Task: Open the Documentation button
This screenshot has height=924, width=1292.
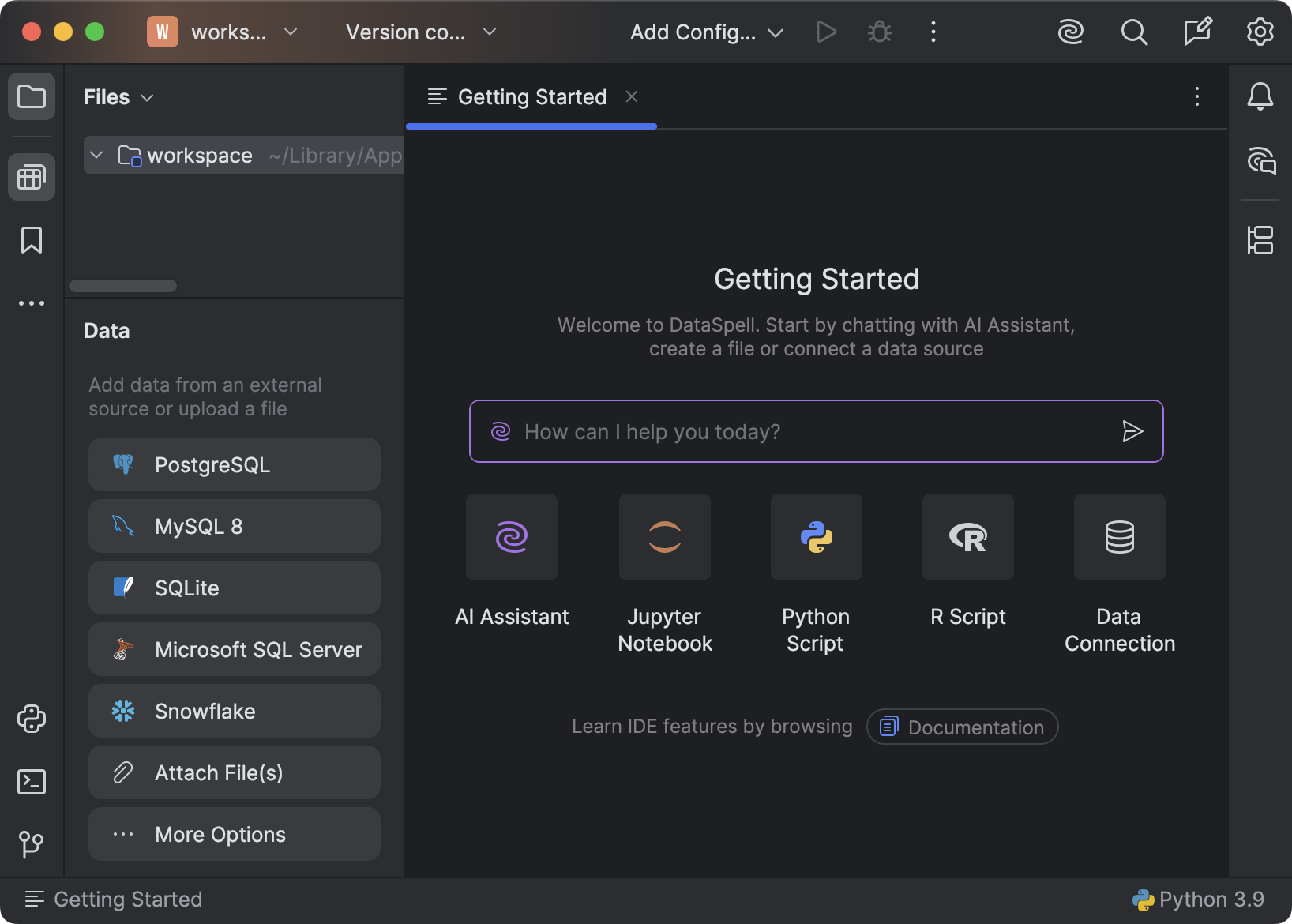Action: [962, 727]
